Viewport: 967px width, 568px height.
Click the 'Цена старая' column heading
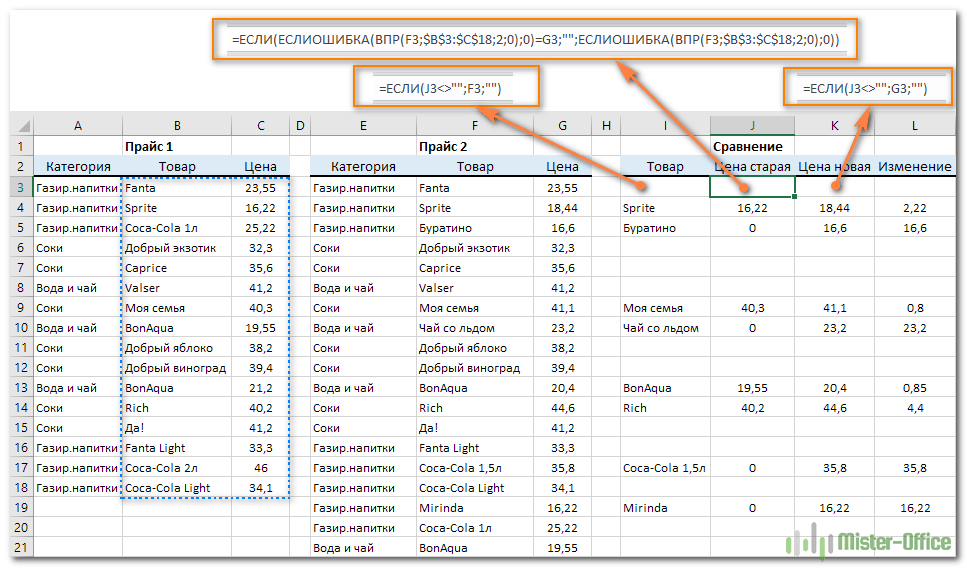point(753,167)
